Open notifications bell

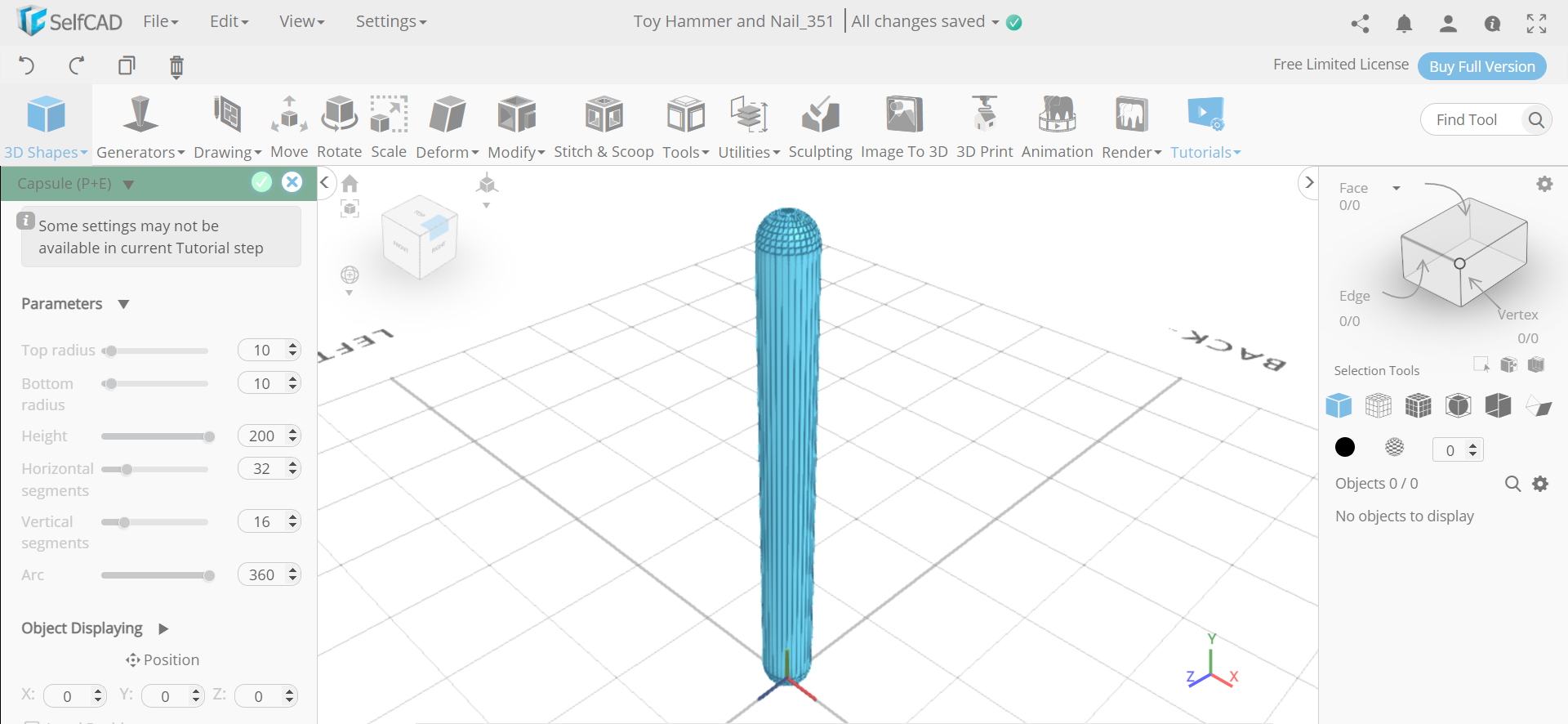1404,24
